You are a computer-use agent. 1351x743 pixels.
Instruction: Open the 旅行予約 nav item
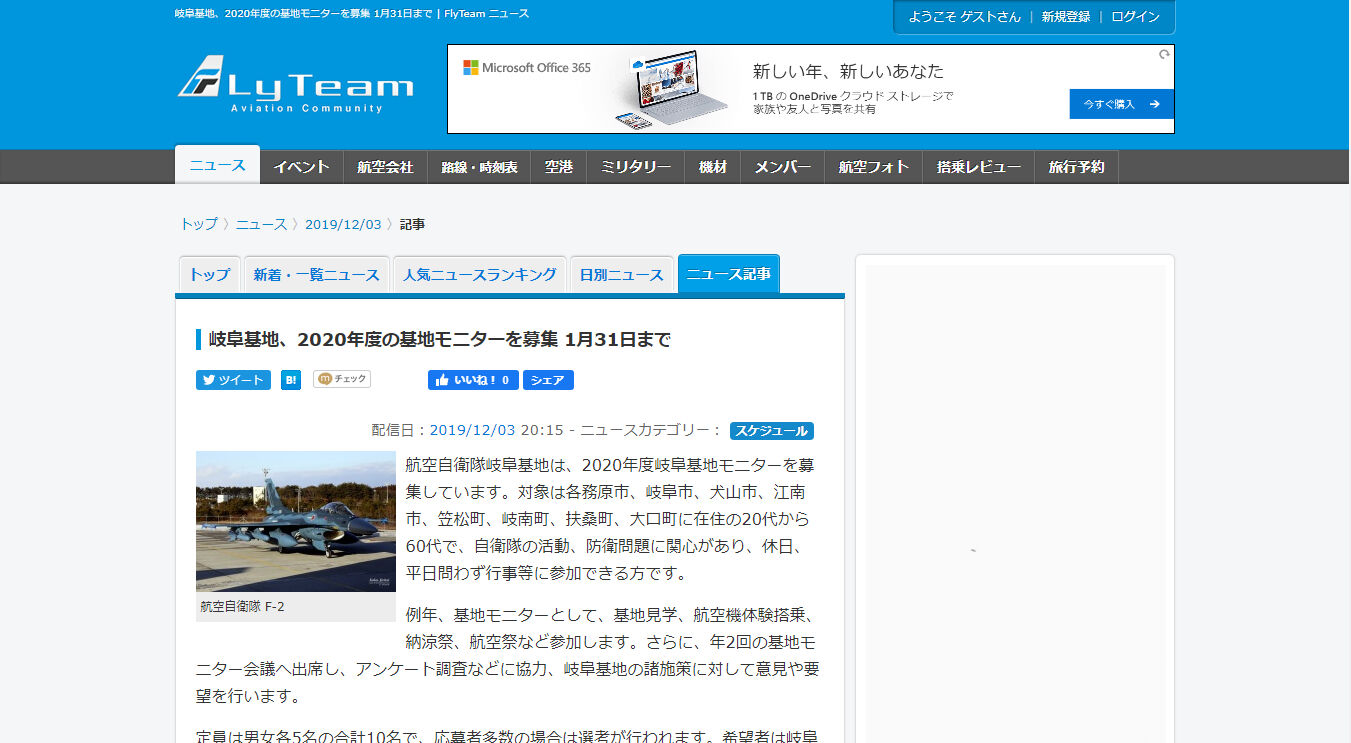pyautogui.click(x=1076, y=167)
